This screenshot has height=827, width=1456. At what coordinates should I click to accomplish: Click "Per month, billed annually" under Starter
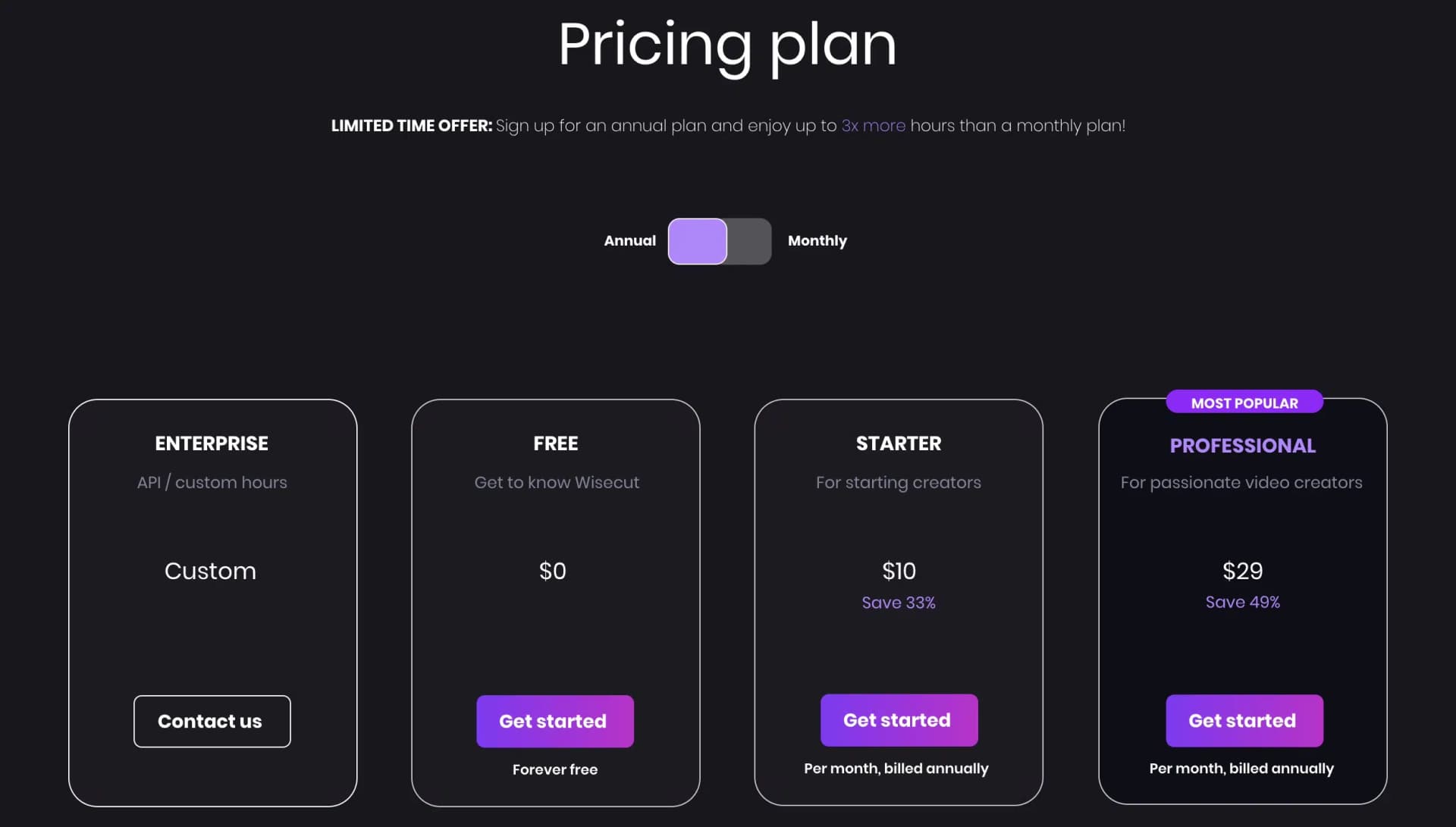click(x=896, y=768)
